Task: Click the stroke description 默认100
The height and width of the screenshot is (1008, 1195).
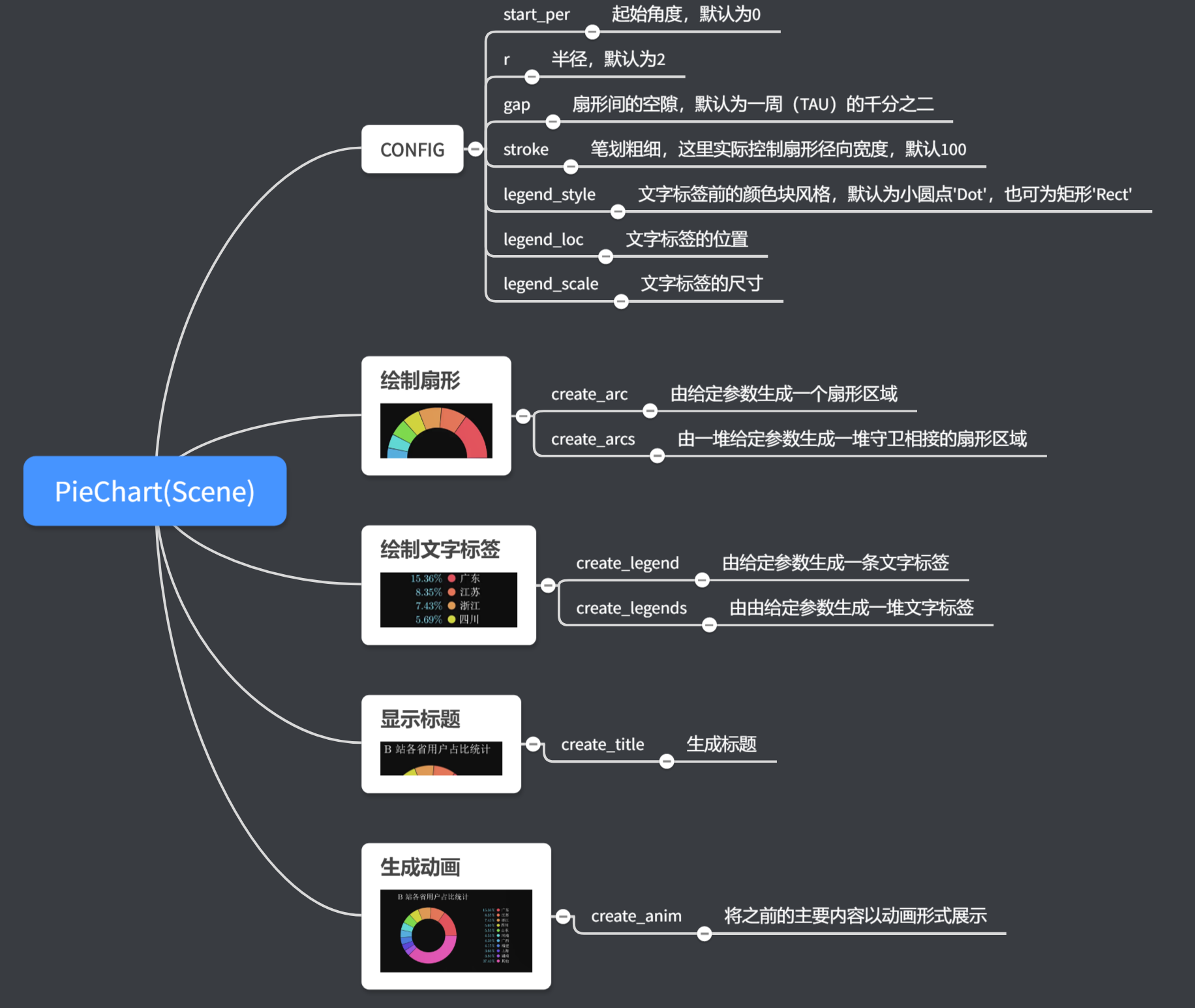Action: (778, 149)
